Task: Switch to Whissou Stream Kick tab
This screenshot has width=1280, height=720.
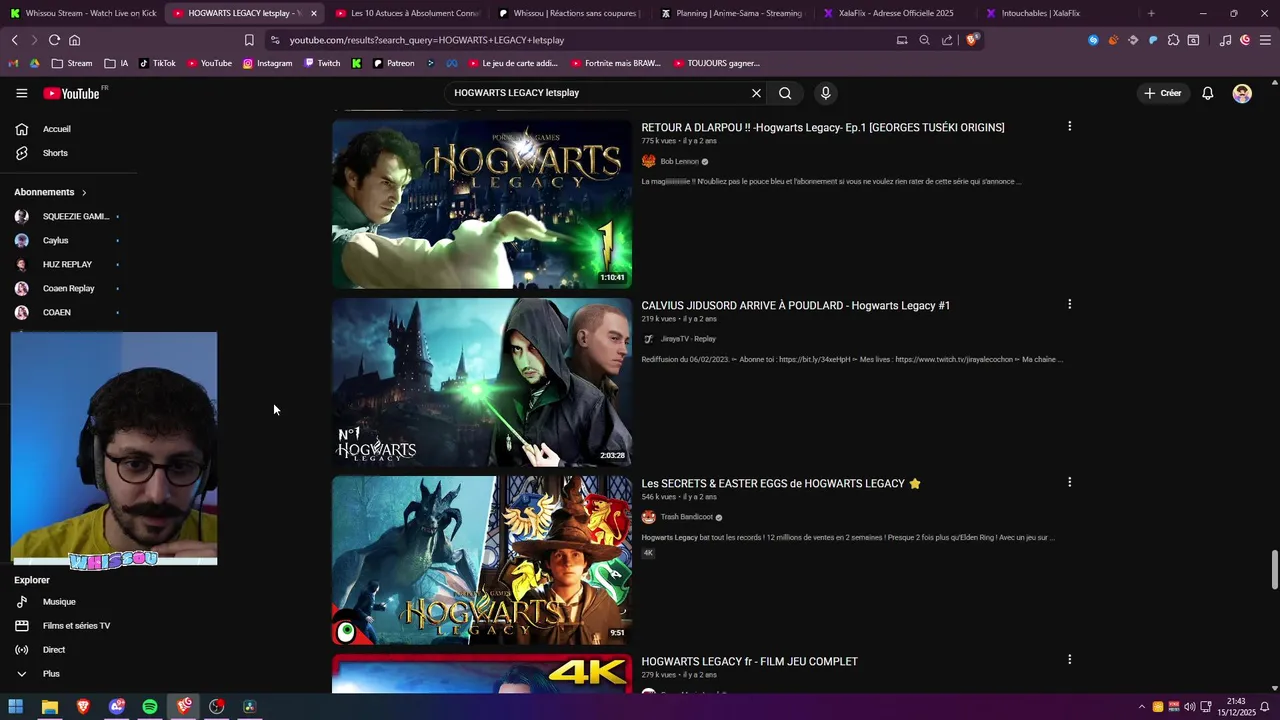Action: tap(83, 13)
